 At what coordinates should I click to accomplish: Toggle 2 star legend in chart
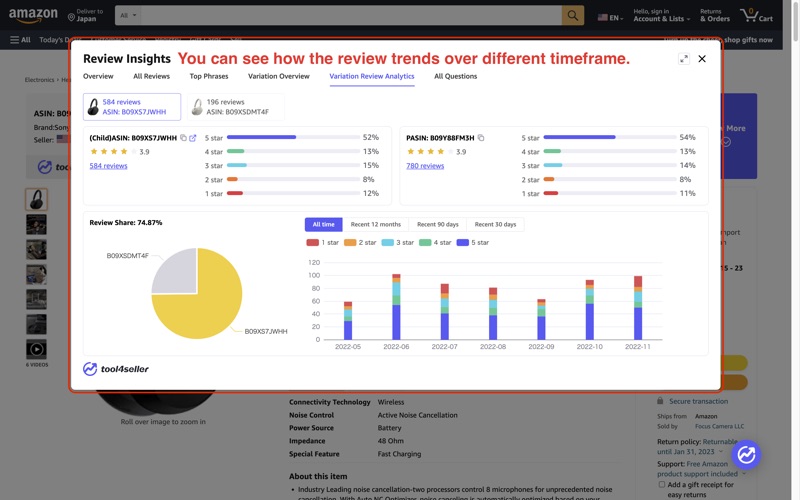click(360, 242)
